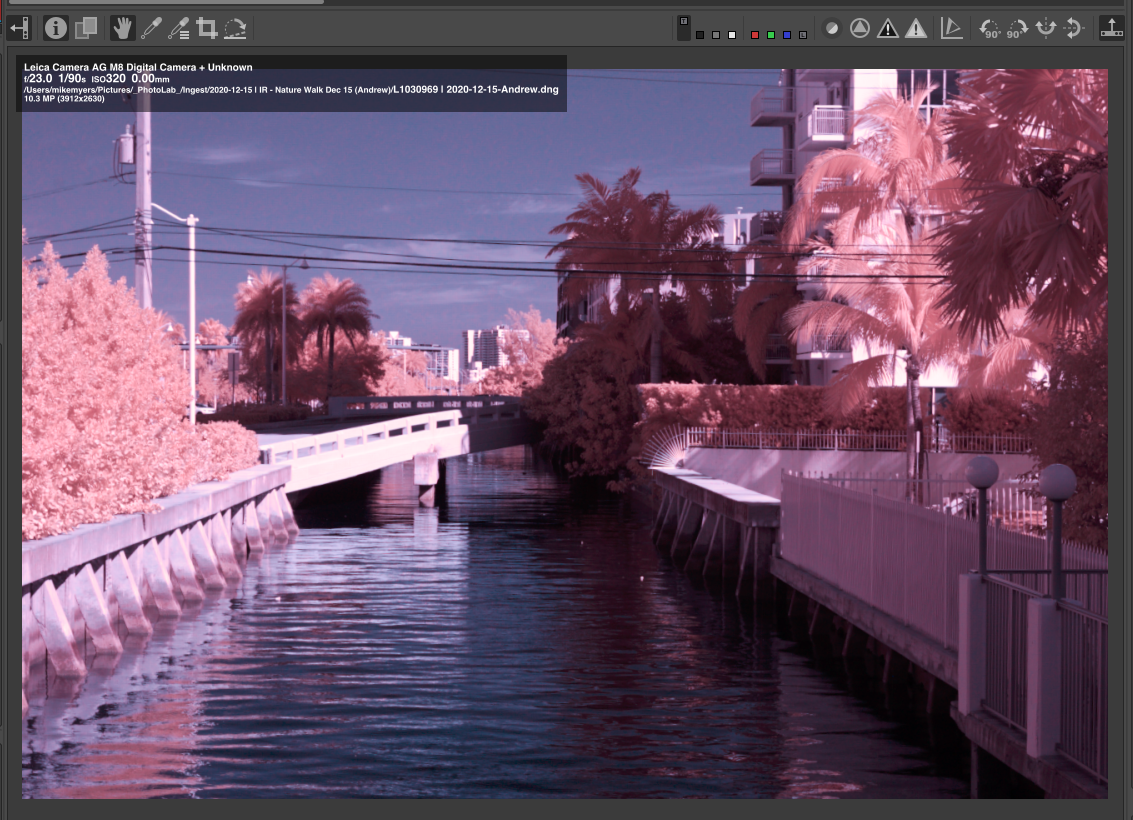Activate the Crop selection tool
This screenshot has width=1133, height=820.
pyautogui.click(x=207, y=28)
